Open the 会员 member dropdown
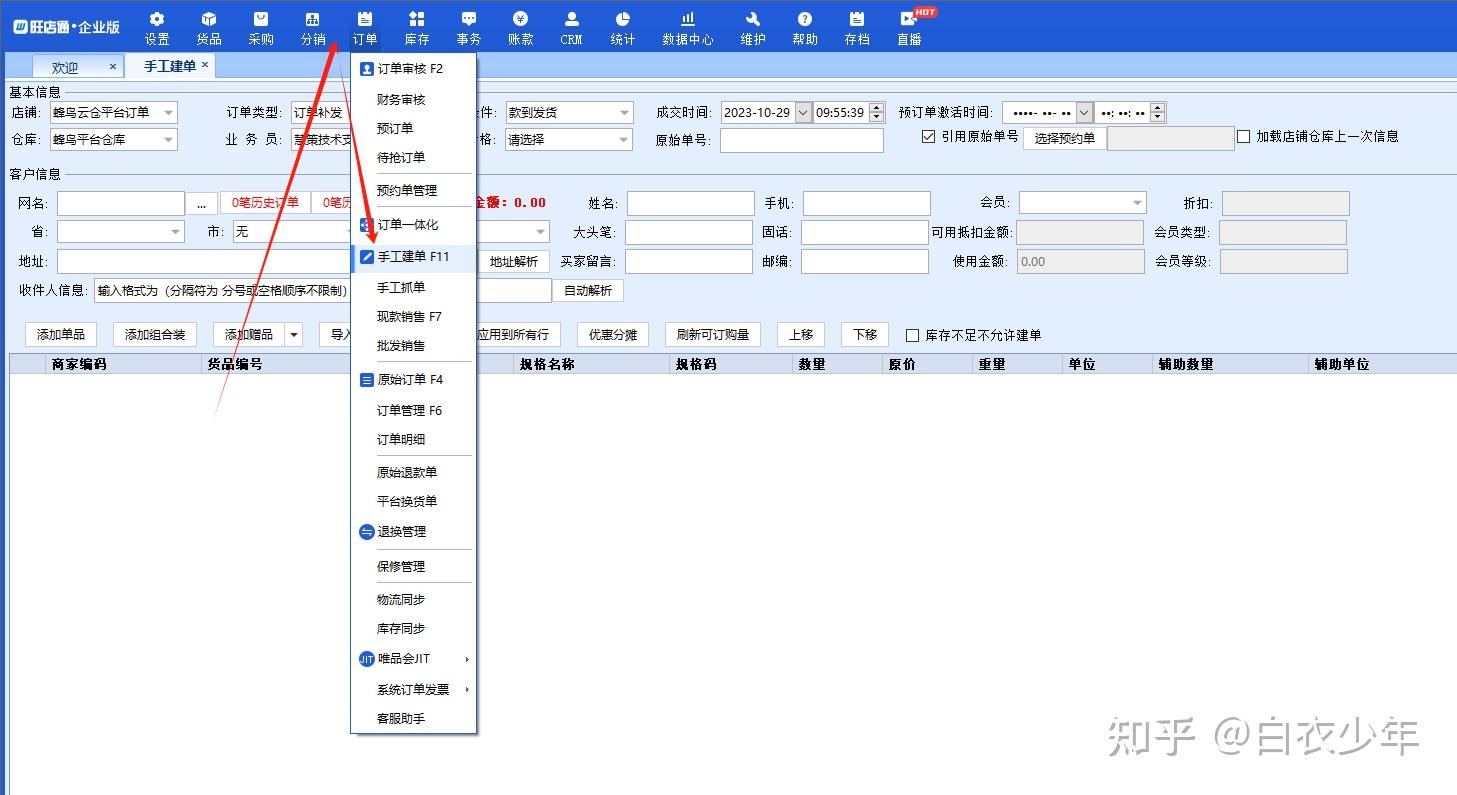 (x=1137, y=203)
